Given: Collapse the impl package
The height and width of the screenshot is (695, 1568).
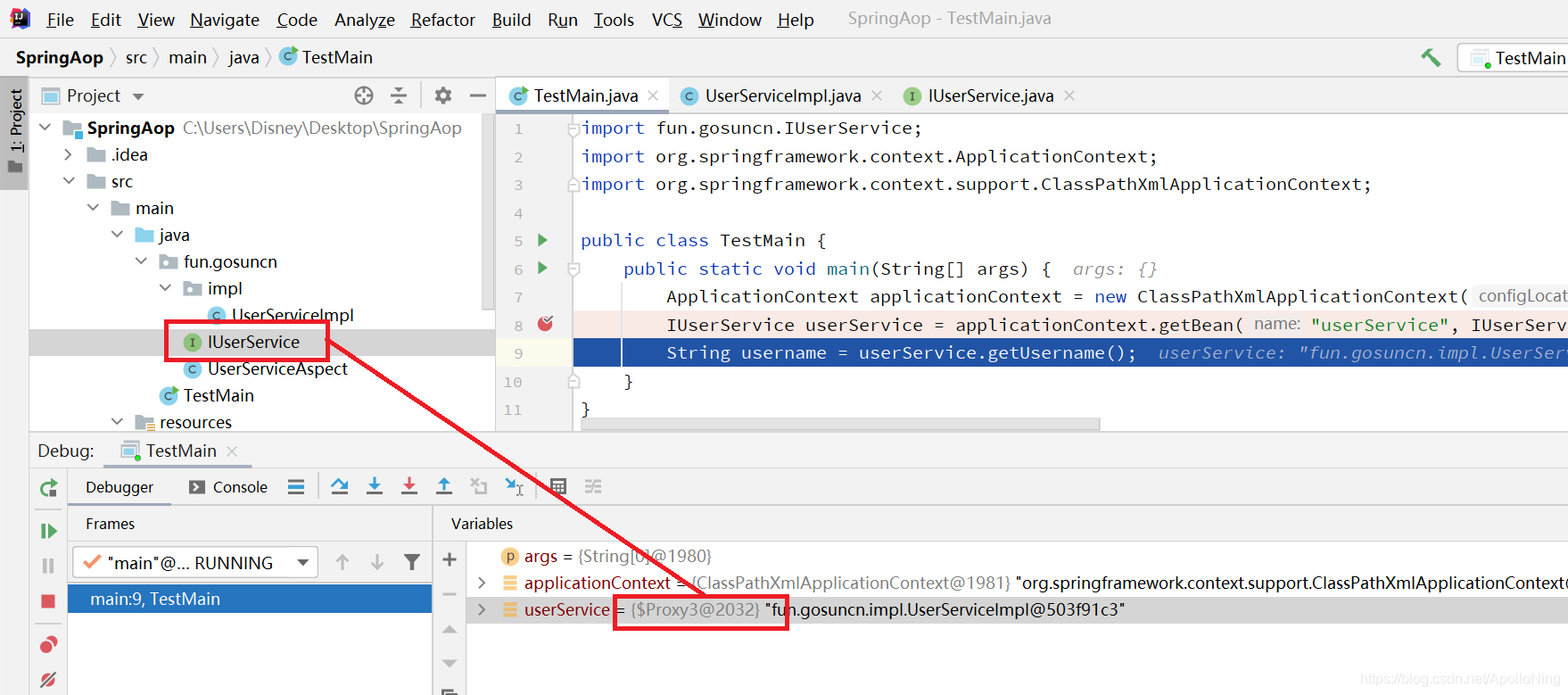Looking at the screenshot, I should [x=165, y=288].
